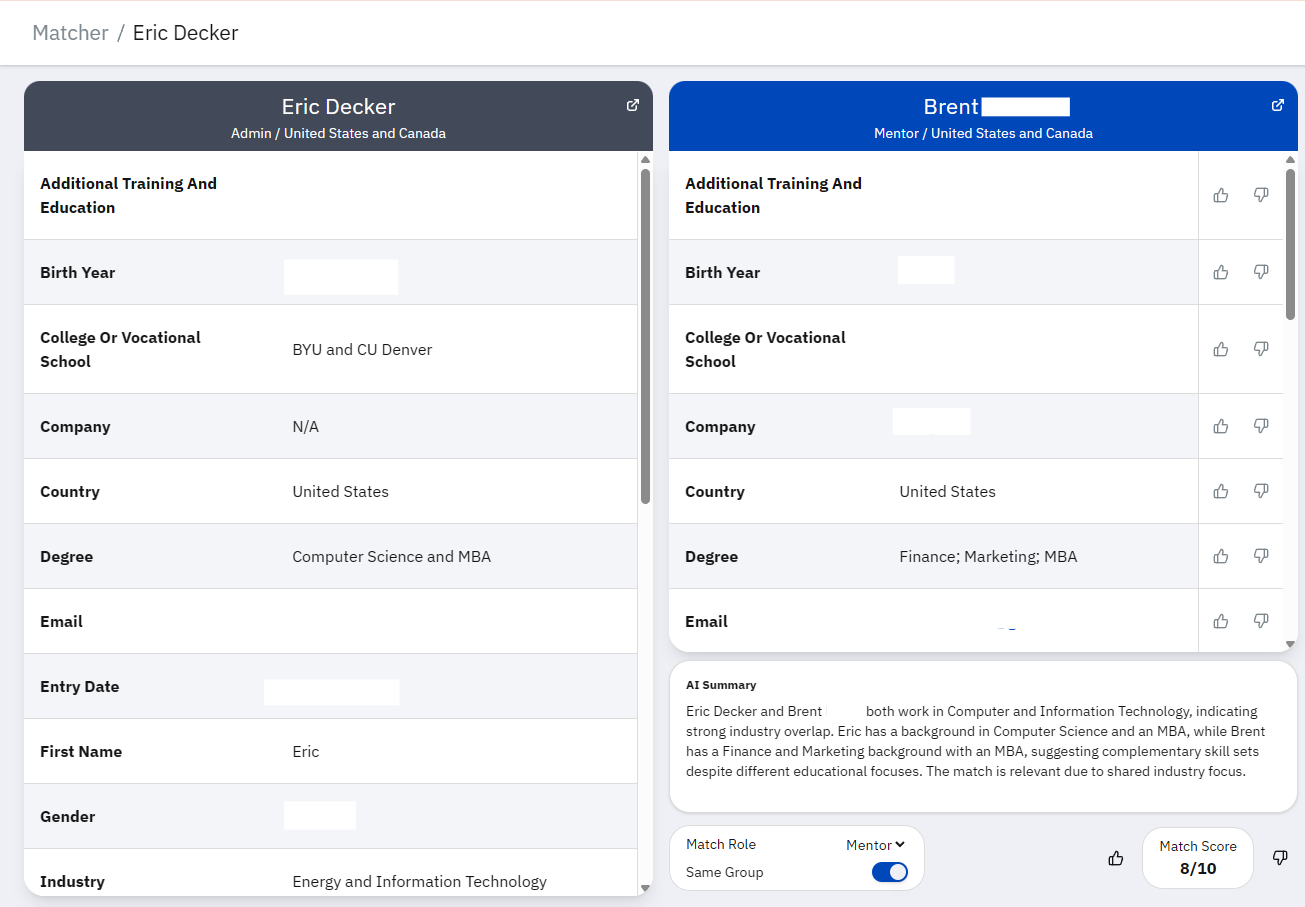Open the Match Role dropdown
This screenshot has height=907, width=1305.
[x=874, y=845]
